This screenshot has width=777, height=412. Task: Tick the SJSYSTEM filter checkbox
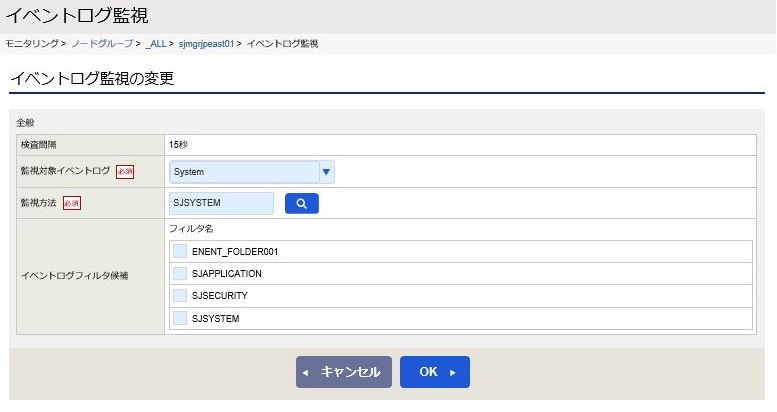click(x=180, y=318)
